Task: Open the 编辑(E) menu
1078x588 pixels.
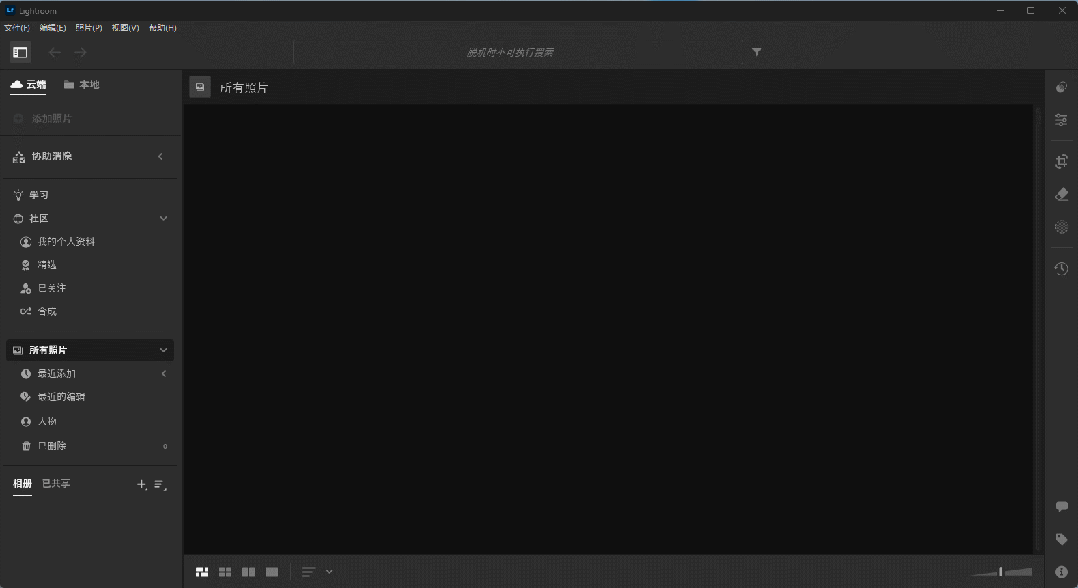Action: pyautogui.click(x=53, y=28)
